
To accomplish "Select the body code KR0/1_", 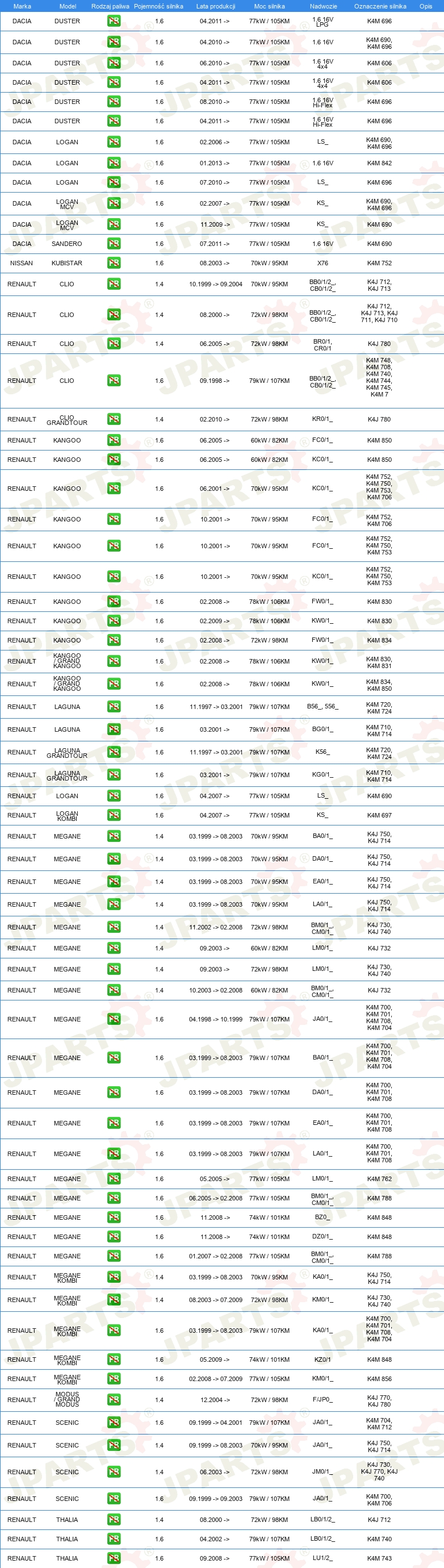I will (x=322, y=419).
